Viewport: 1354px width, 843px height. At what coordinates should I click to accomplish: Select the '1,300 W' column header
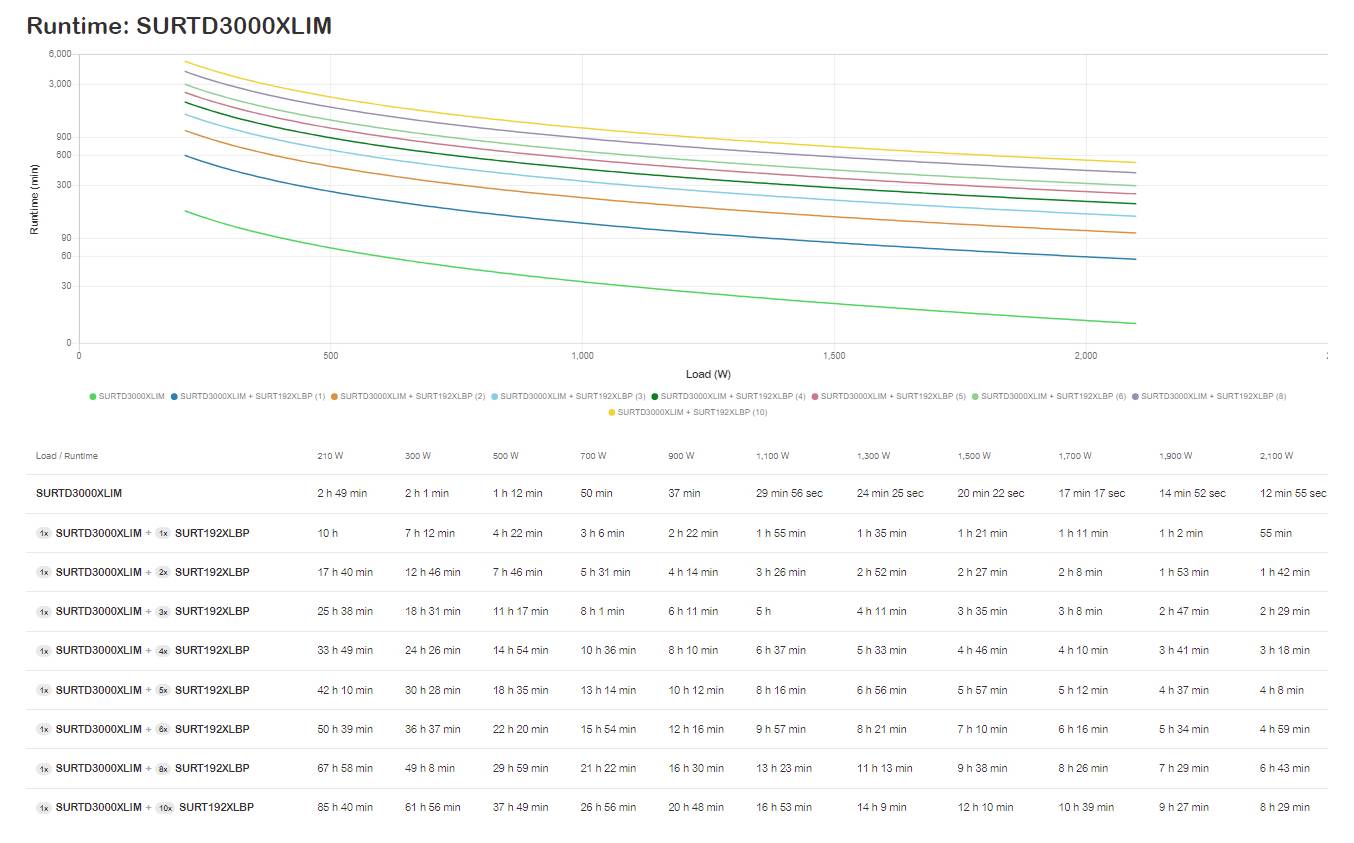point(873,456)
